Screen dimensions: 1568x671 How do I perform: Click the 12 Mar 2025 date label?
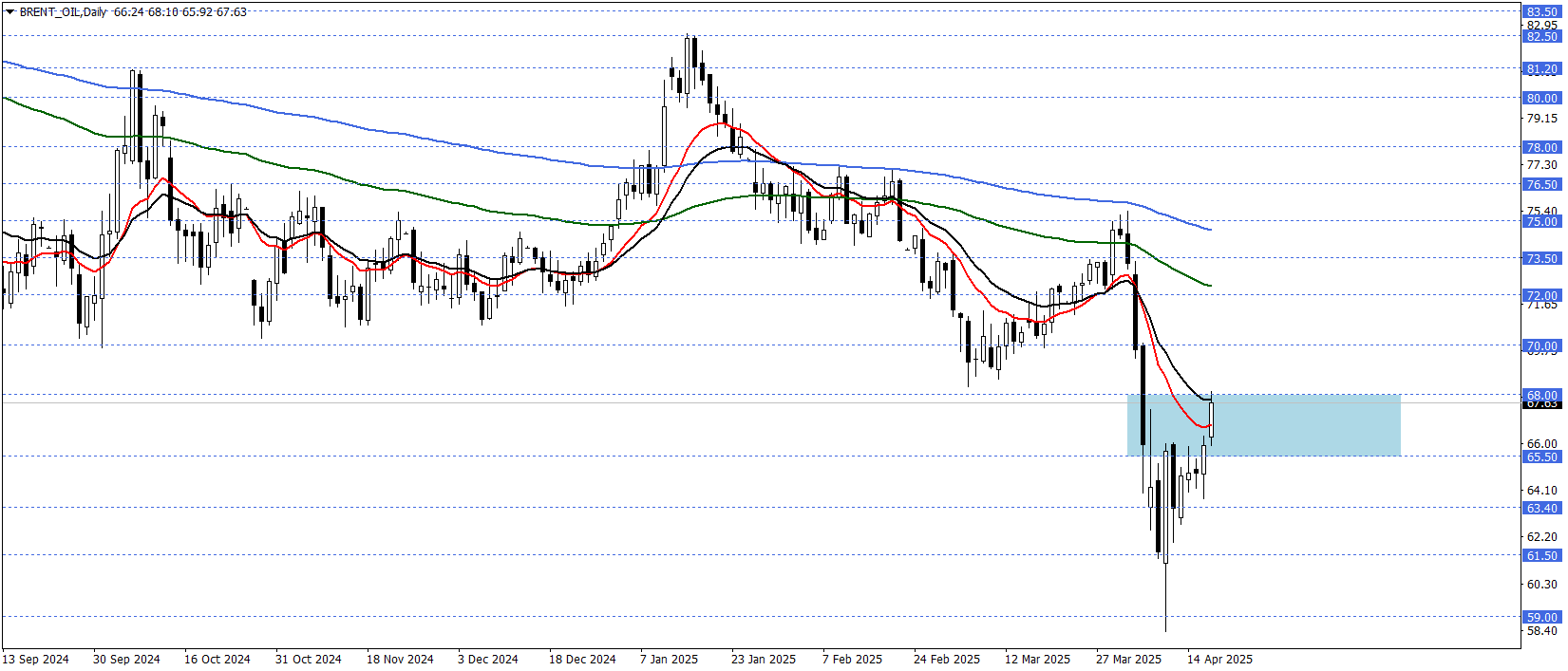click(x=1037, y=659)
